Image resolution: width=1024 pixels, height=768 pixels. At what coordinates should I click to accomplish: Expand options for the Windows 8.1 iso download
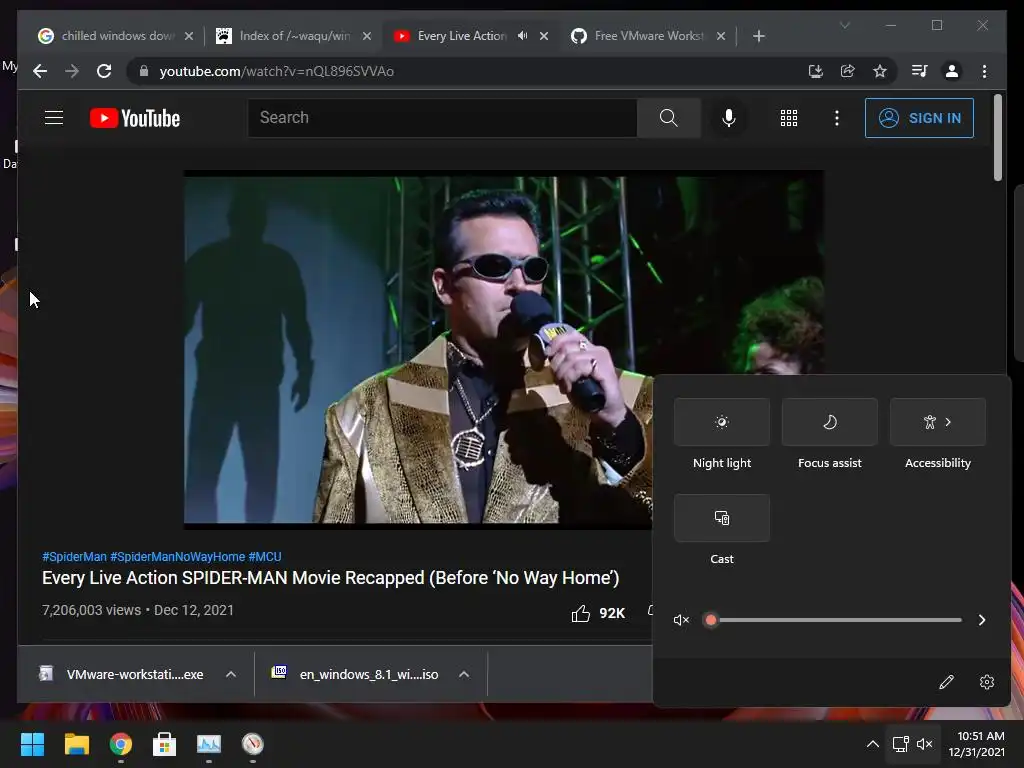coord(464,674)
